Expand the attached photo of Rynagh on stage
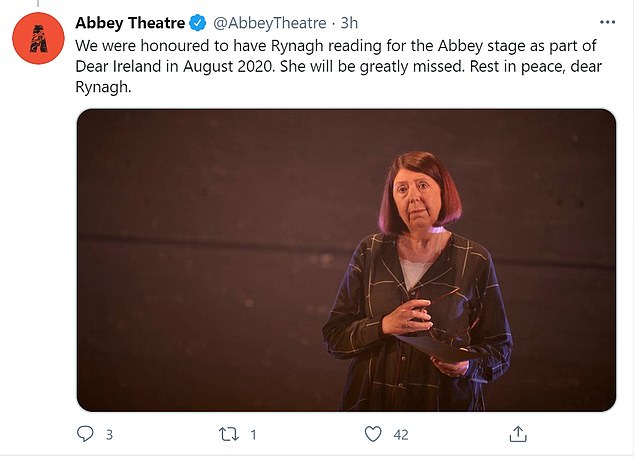634x458 pixels. 346,260
